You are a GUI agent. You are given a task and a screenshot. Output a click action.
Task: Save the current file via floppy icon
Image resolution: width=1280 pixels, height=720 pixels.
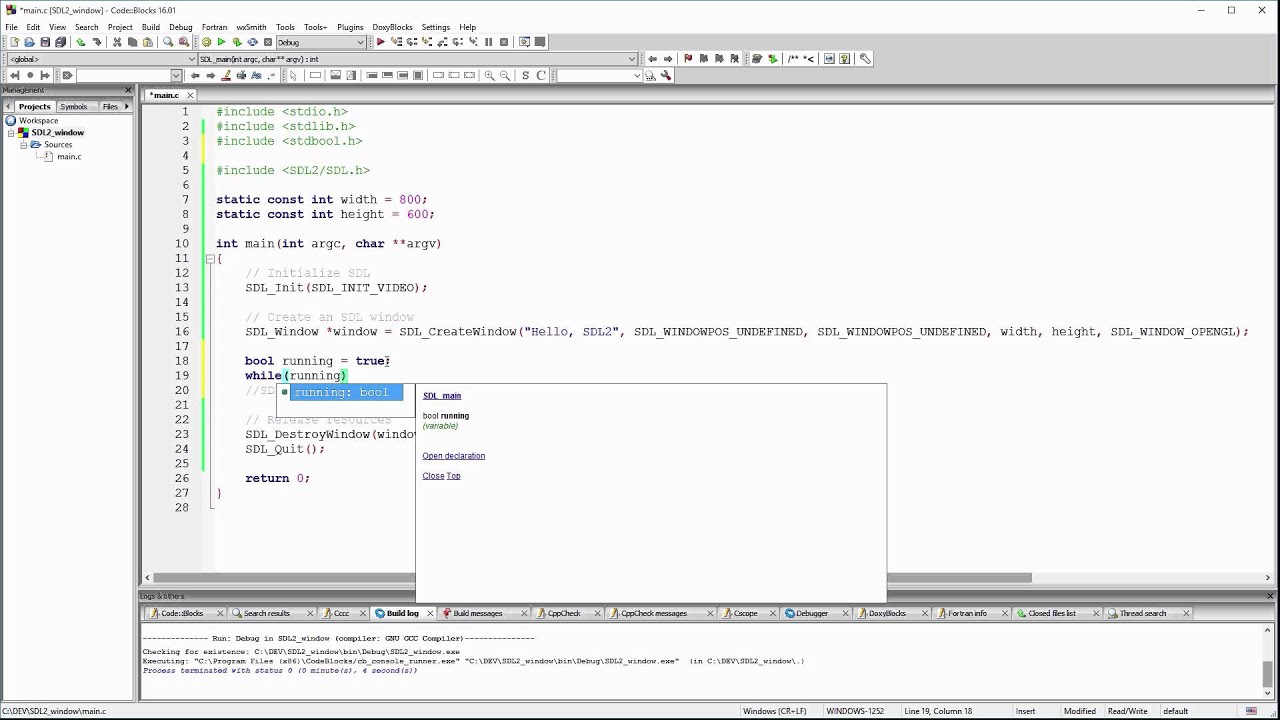[45, 42]
